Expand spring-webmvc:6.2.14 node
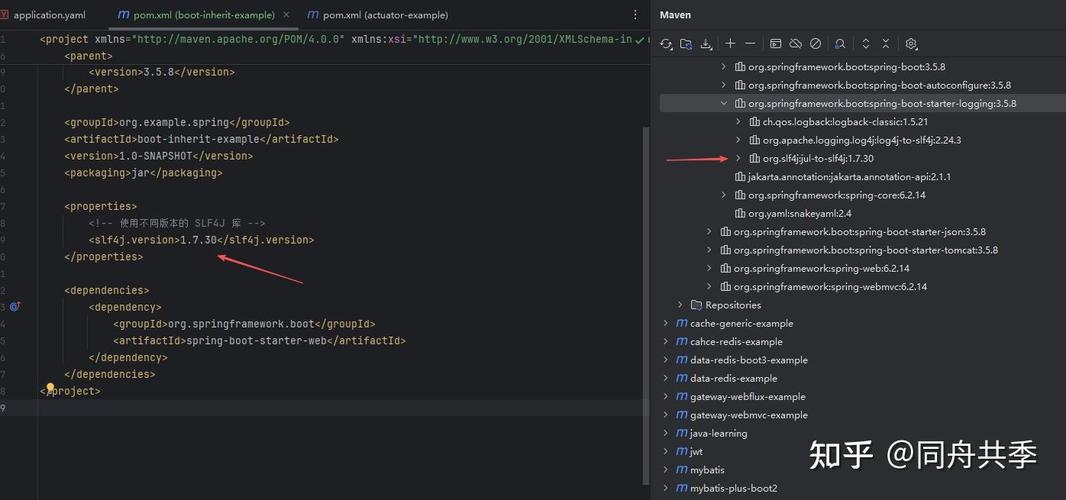Screen dimensions: 1066x500 coord(710,286)
